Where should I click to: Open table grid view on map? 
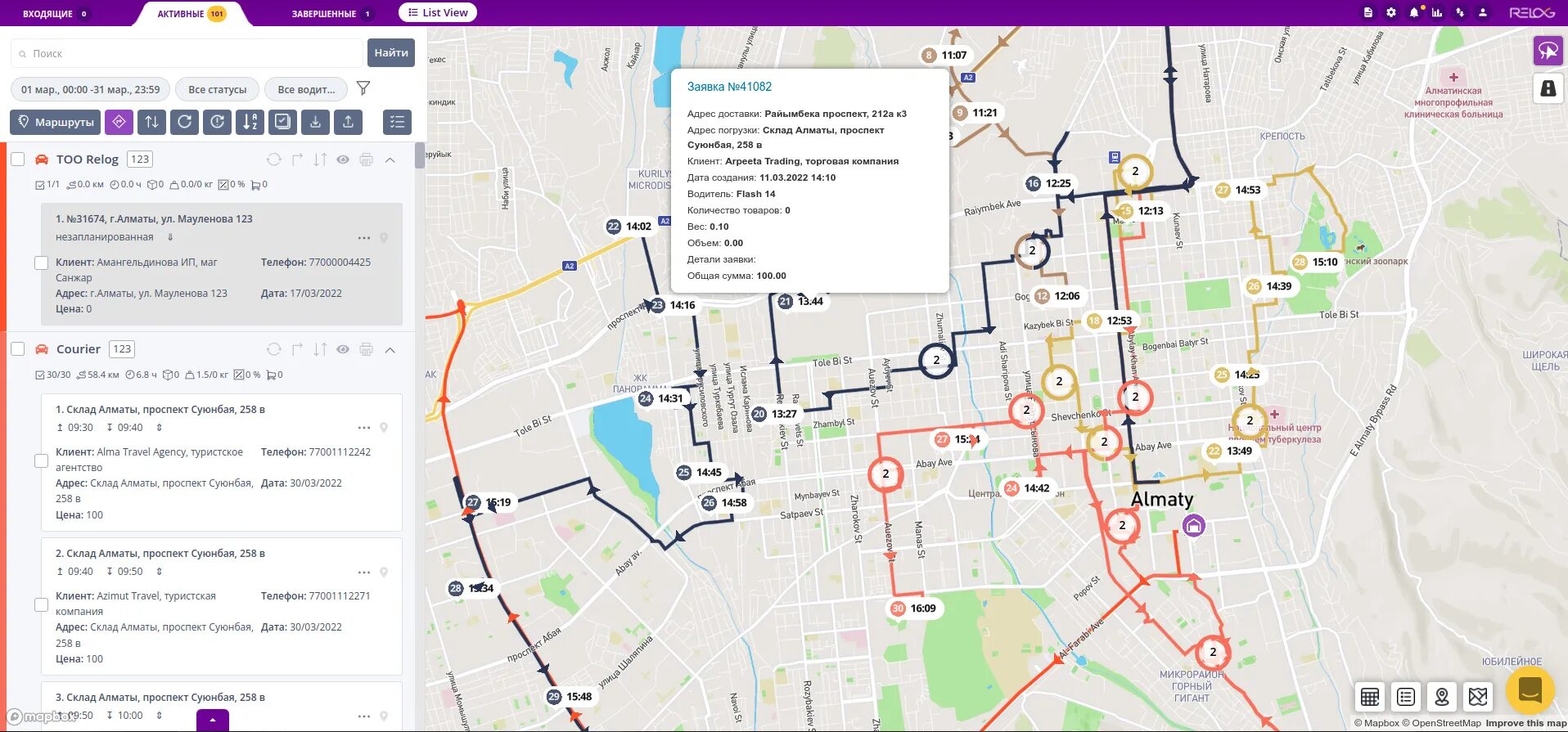[1370, 697]
